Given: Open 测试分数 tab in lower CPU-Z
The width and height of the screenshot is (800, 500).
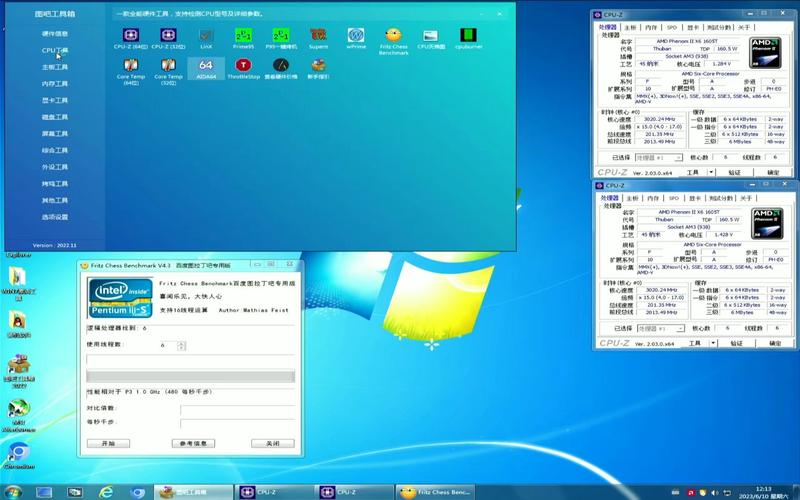Looking at the screenshot, I should (x=720, y=198).
